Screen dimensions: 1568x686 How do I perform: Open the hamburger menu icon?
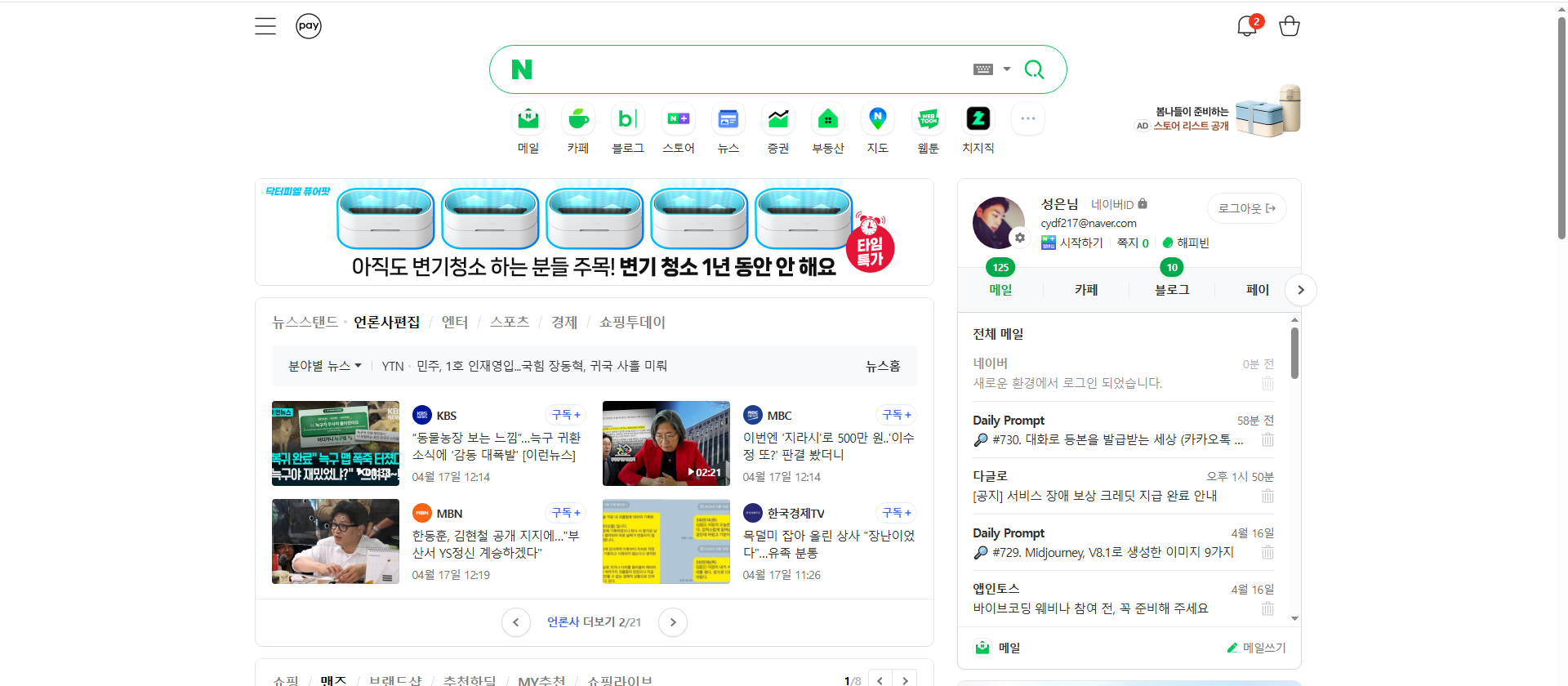[265, 26]
